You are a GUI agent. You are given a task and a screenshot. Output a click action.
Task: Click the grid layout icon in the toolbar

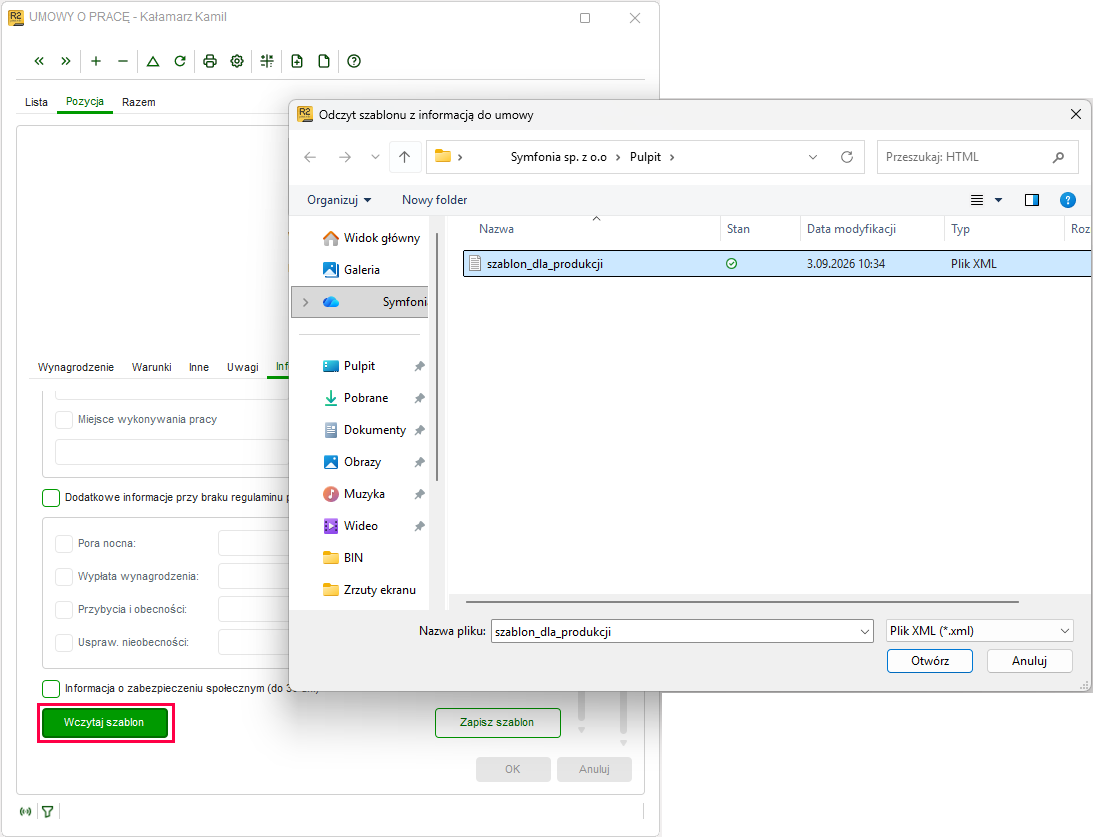[267, 61]
